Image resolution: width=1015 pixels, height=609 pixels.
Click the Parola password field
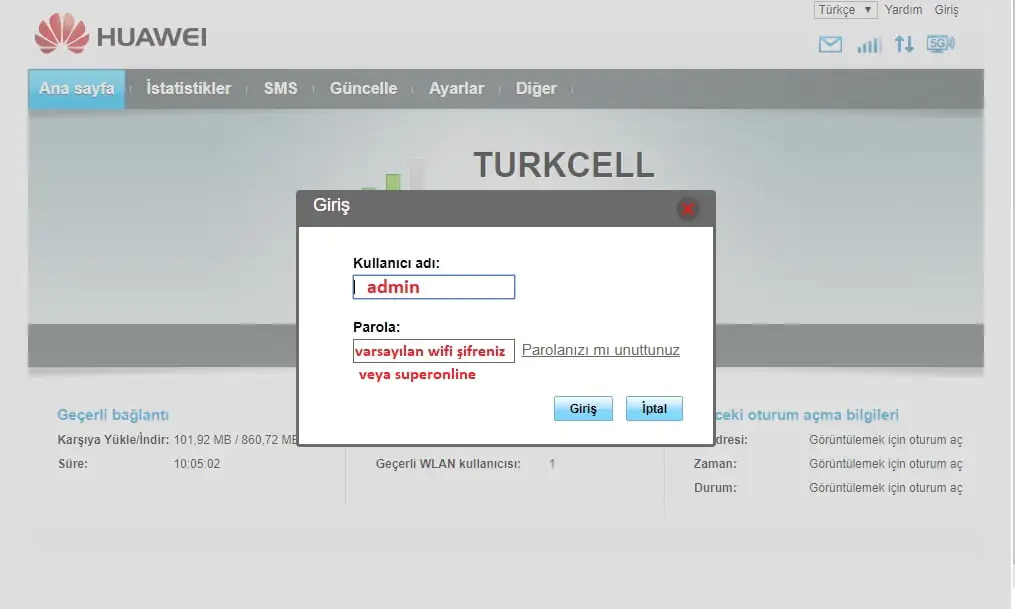433,350
